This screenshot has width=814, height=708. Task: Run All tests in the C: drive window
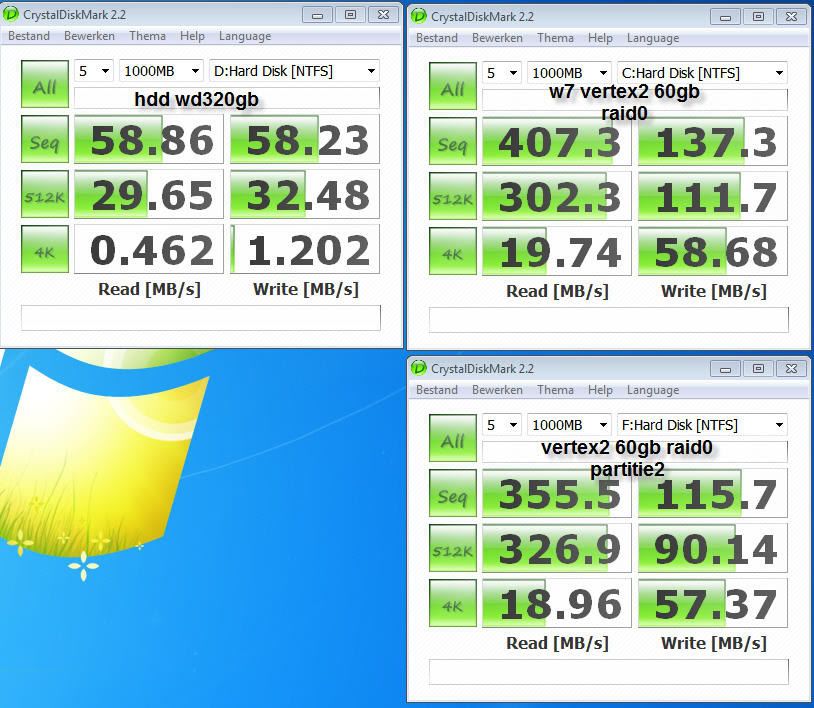pos(453,86)
